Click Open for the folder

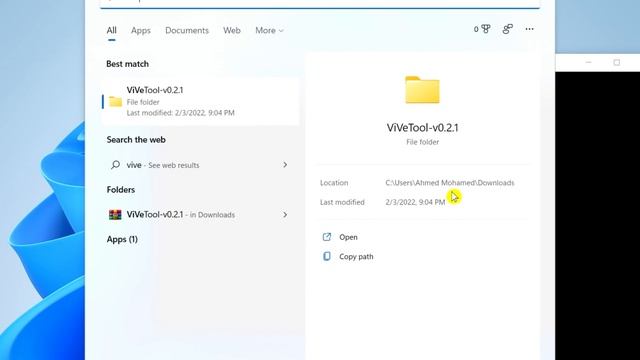pos(348,237)
